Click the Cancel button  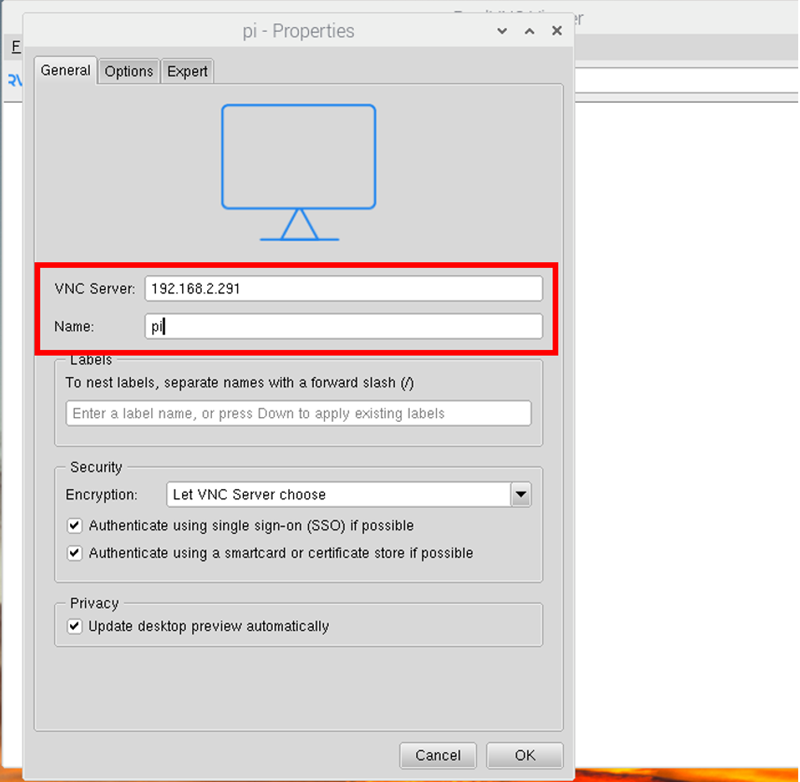click(438, 755)
